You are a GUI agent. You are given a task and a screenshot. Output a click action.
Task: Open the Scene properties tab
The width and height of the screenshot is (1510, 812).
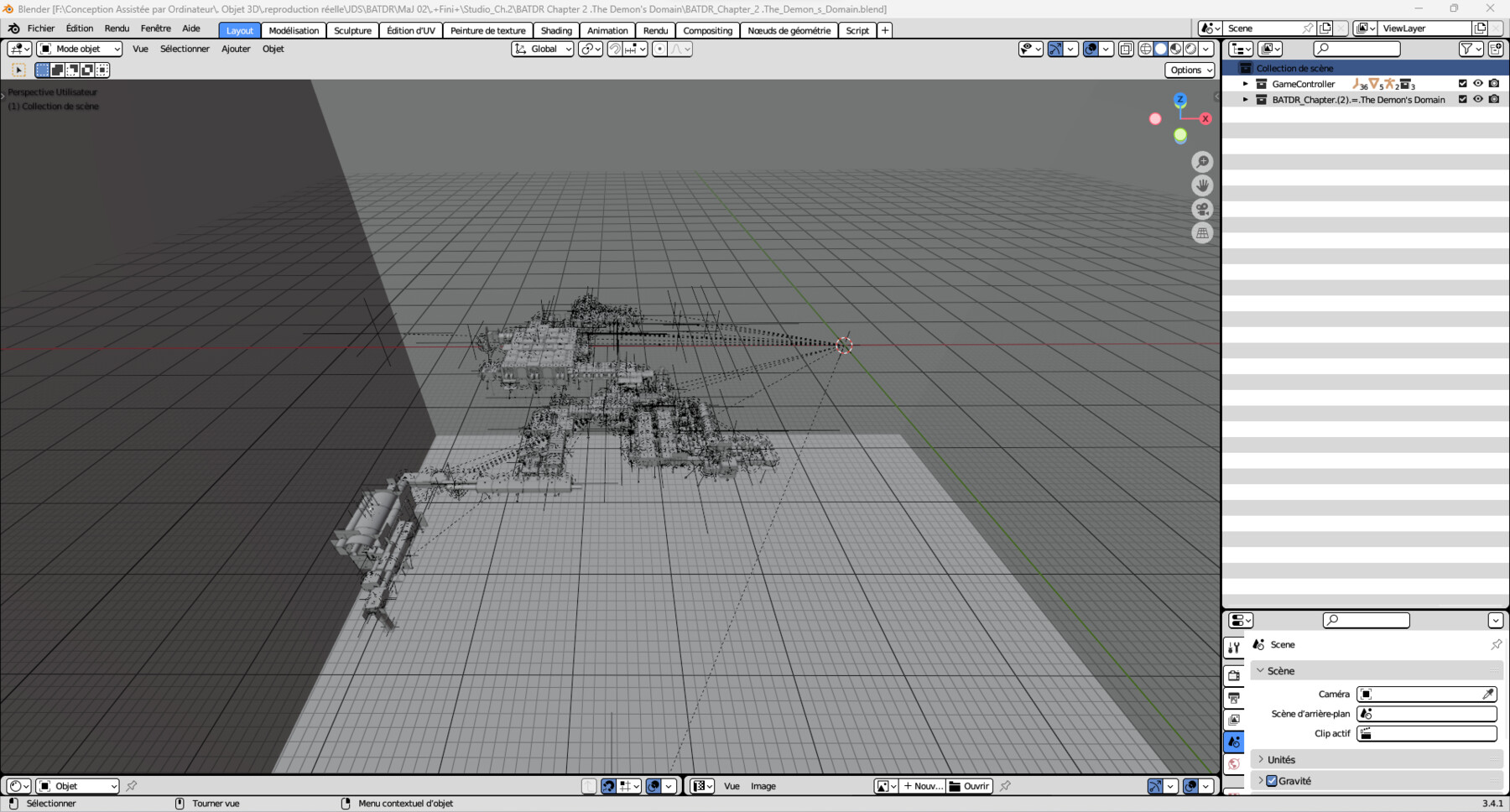[x=1234, y=742]
